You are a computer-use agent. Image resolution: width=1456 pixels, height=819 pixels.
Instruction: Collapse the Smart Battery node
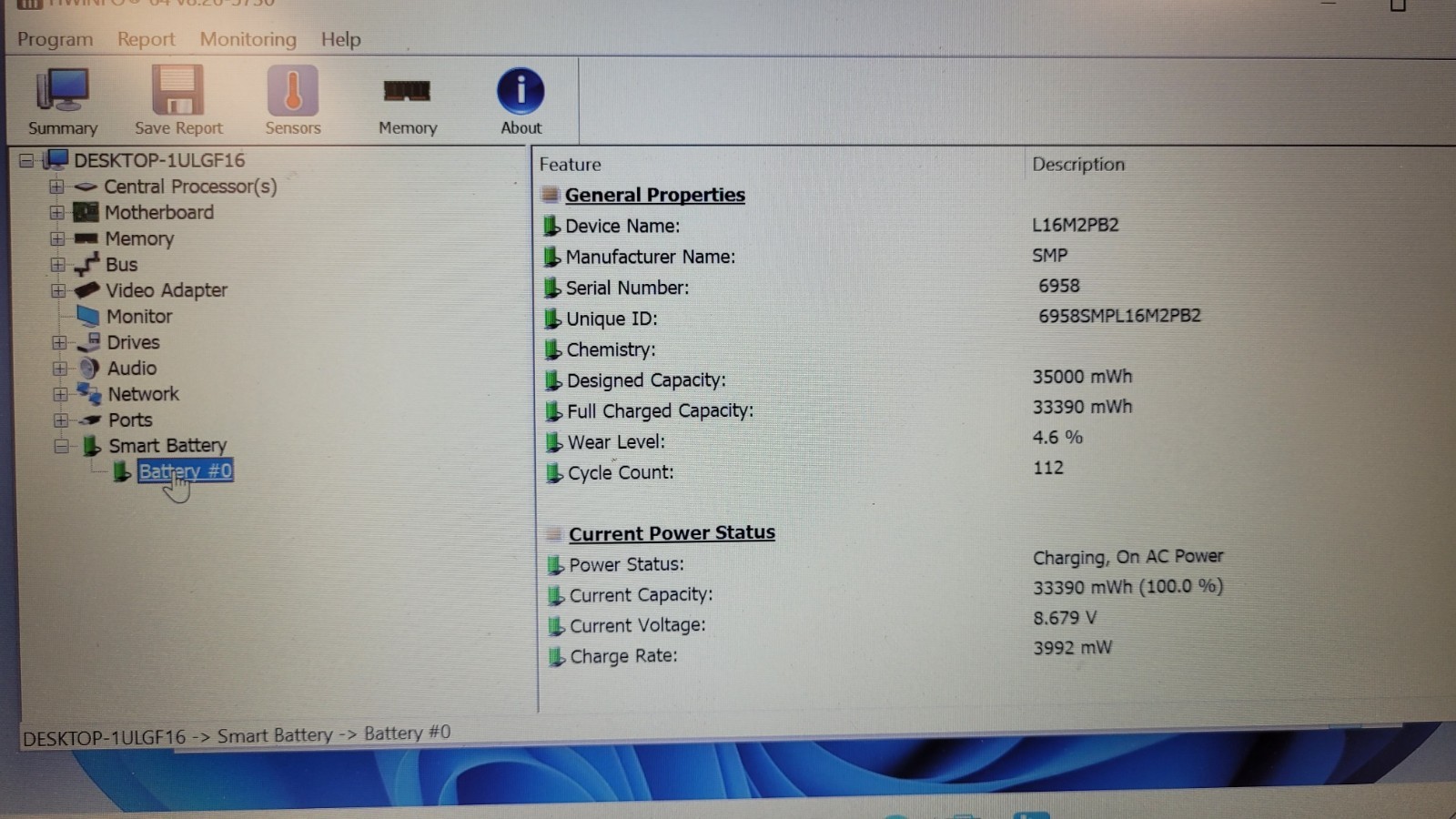click(x=61, y=446)
